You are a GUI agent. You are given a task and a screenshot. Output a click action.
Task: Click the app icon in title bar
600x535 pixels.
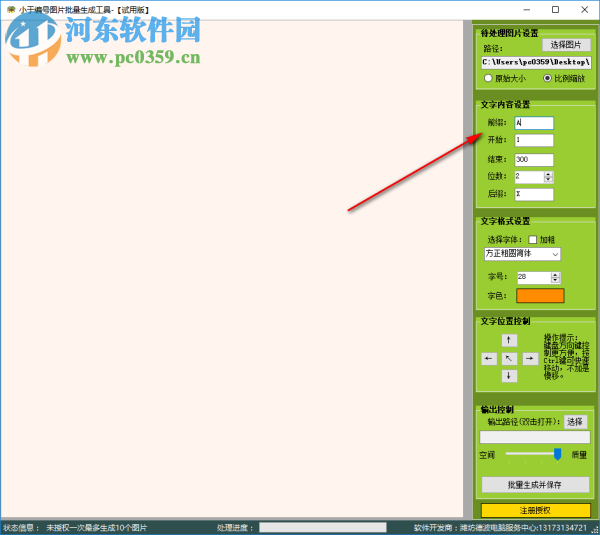(11, 10)
